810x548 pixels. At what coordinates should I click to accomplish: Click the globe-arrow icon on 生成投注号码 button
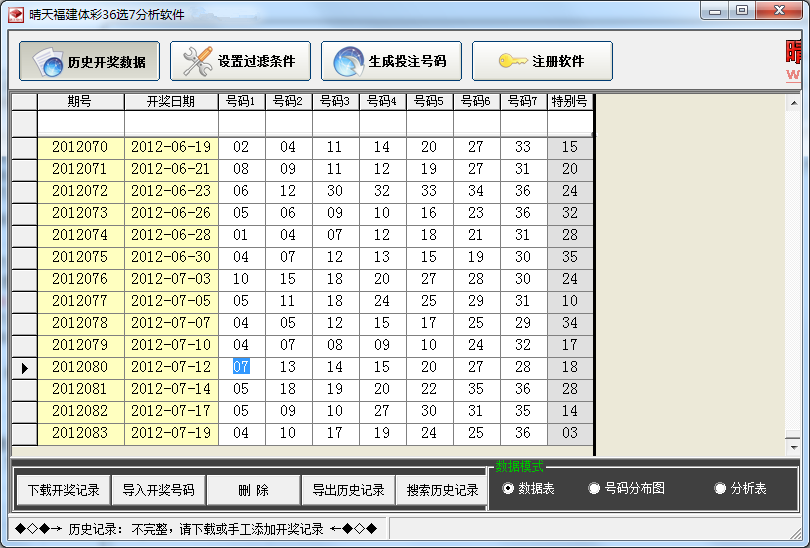click(x=348, y=61)
